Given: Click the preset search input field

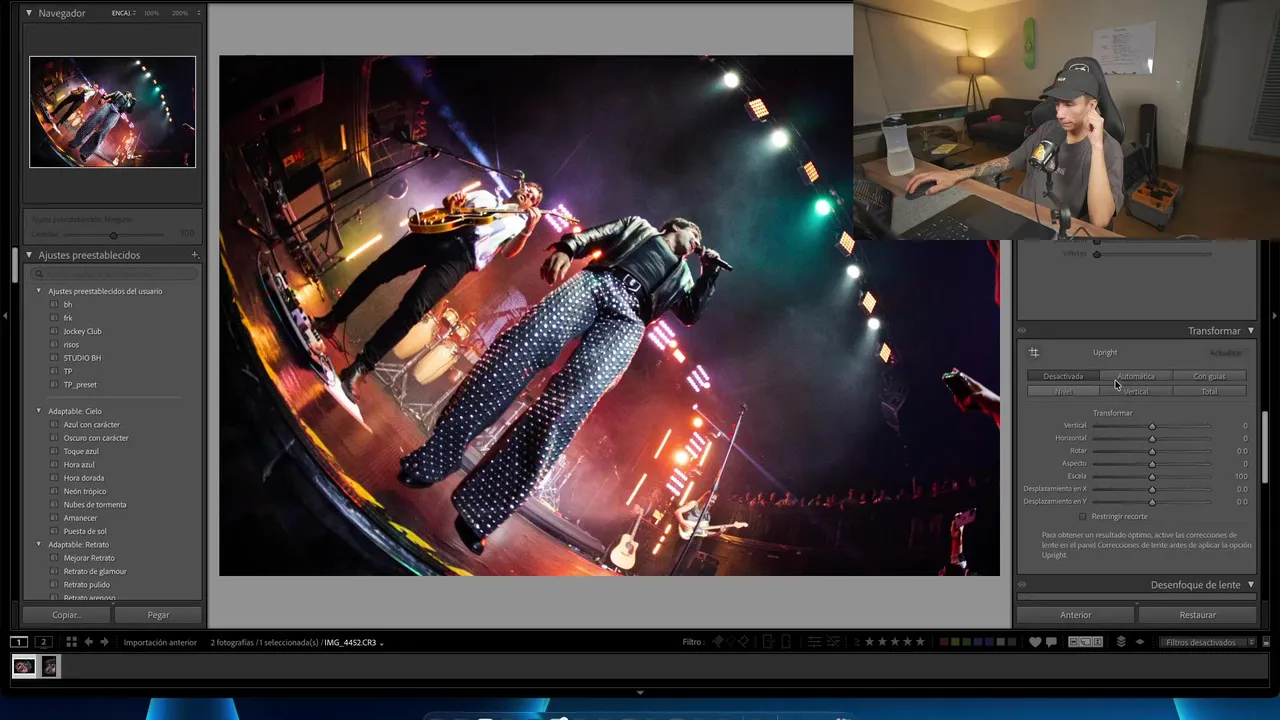Looking at the screenshot, I should [x=112, y=273].
